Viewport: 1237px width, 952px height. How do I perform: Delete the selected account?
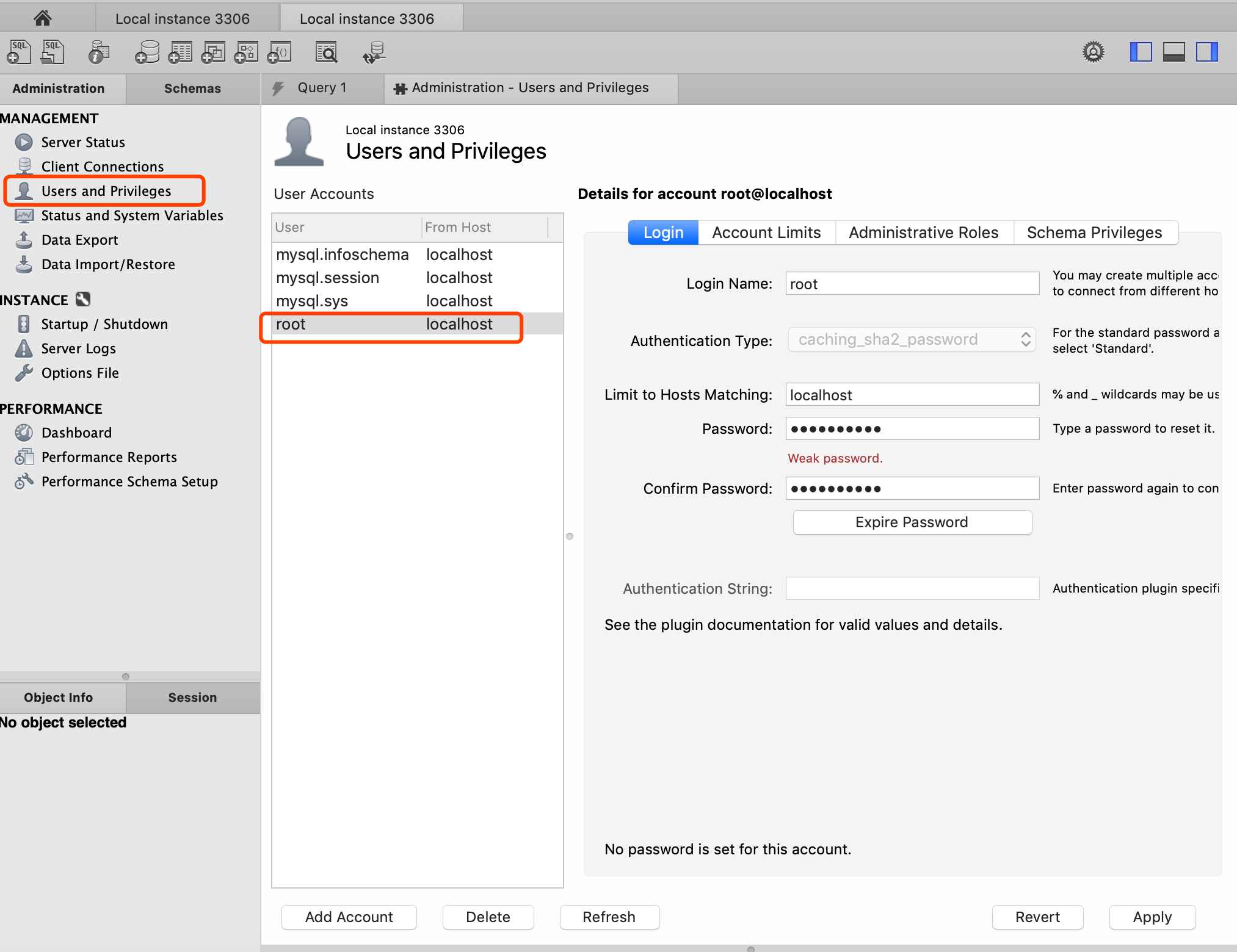(488, 917)
